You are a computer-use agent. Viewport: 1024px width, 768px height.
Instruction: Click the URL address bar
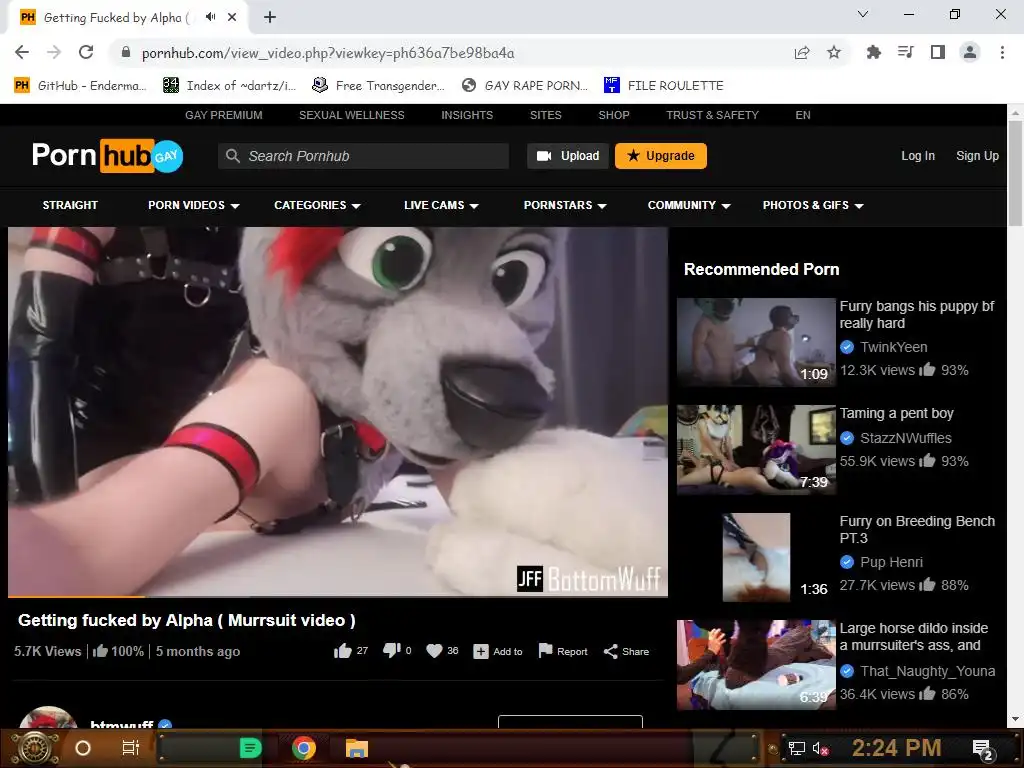pyautogui.click(x=451, y=52)
